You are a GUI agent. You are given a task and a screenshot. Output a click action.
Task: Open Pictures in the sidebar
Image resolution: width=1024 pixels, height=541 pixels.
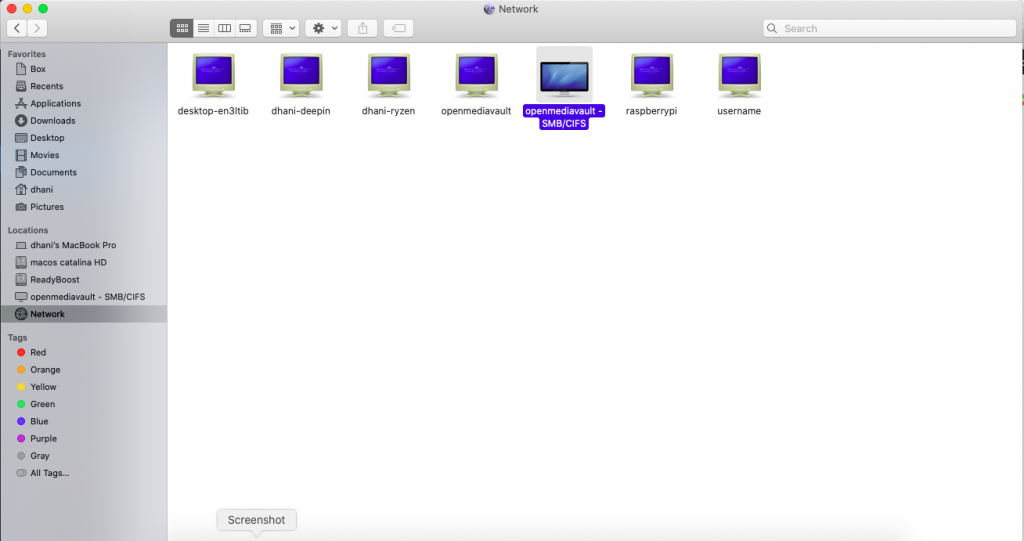click(84, 206)
